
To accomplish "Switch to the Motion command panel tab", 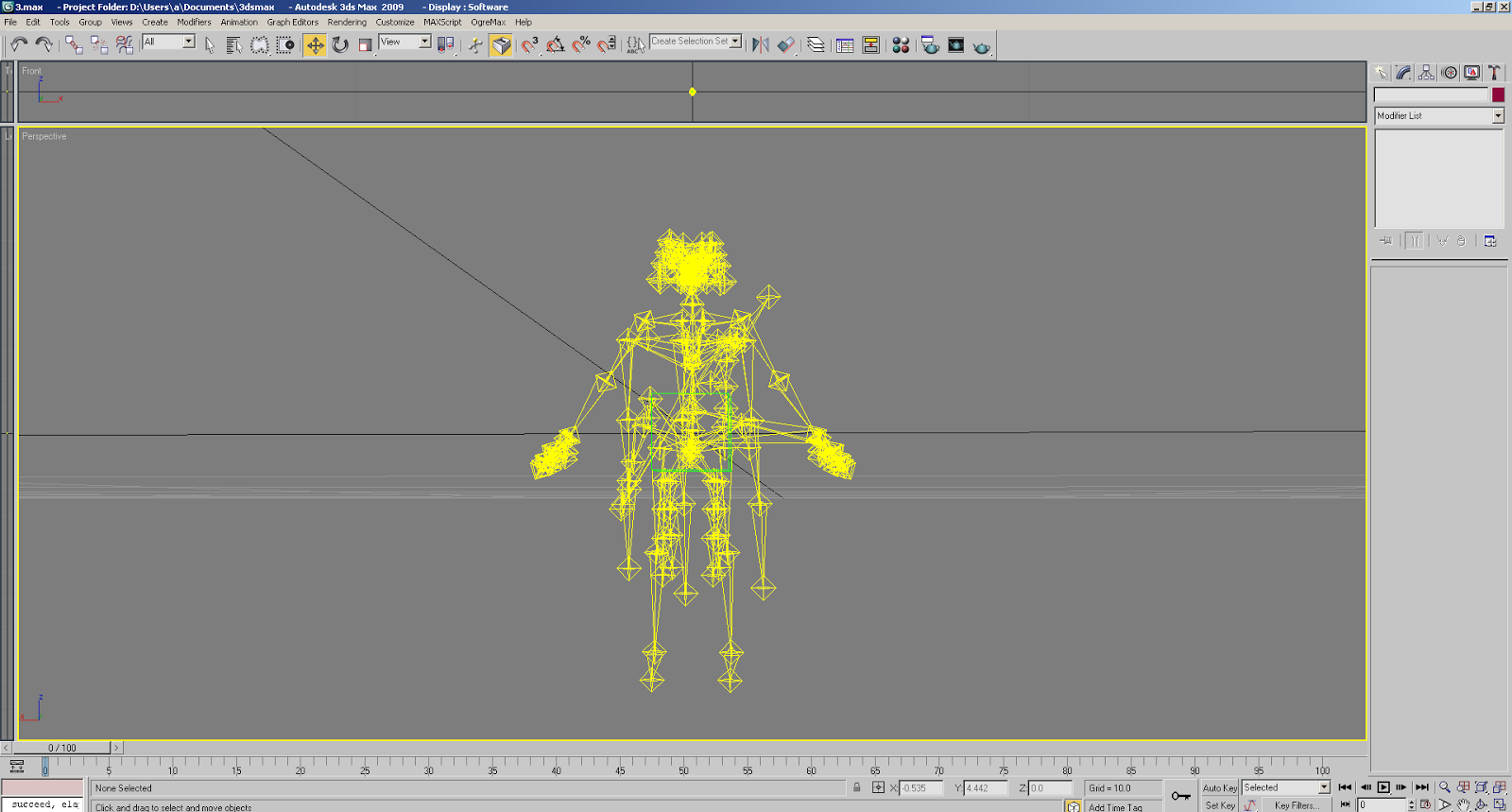I will 1450,73.
